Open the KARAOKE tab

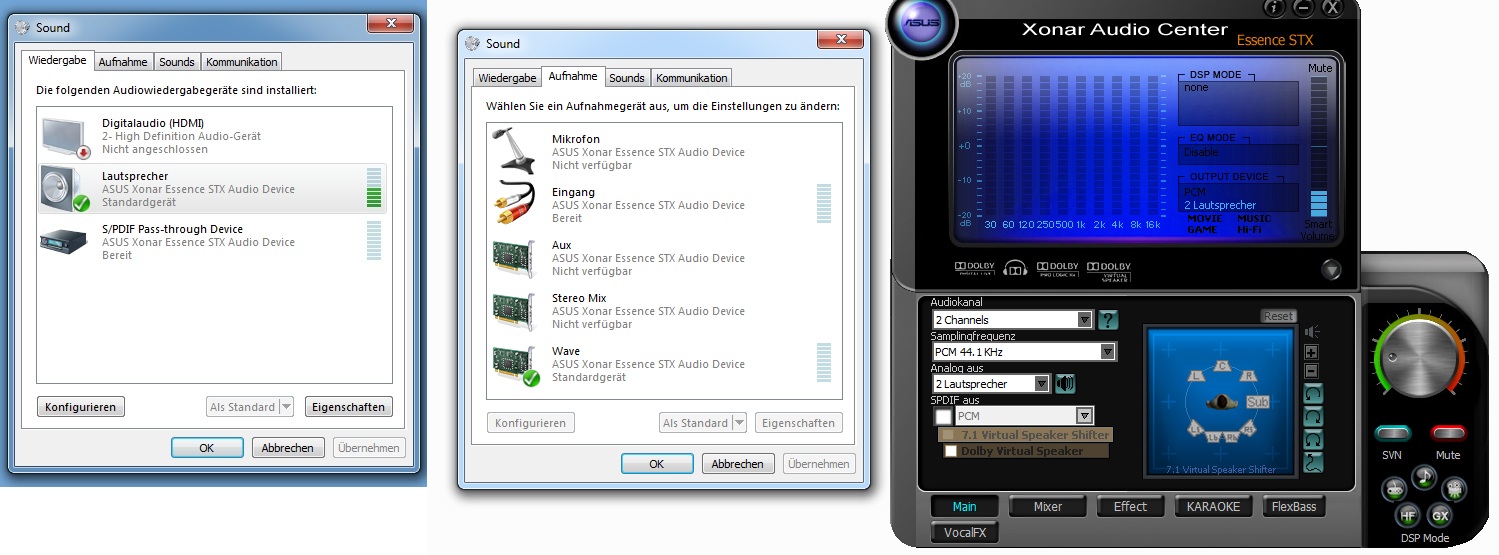click(x=1213, y=507)
